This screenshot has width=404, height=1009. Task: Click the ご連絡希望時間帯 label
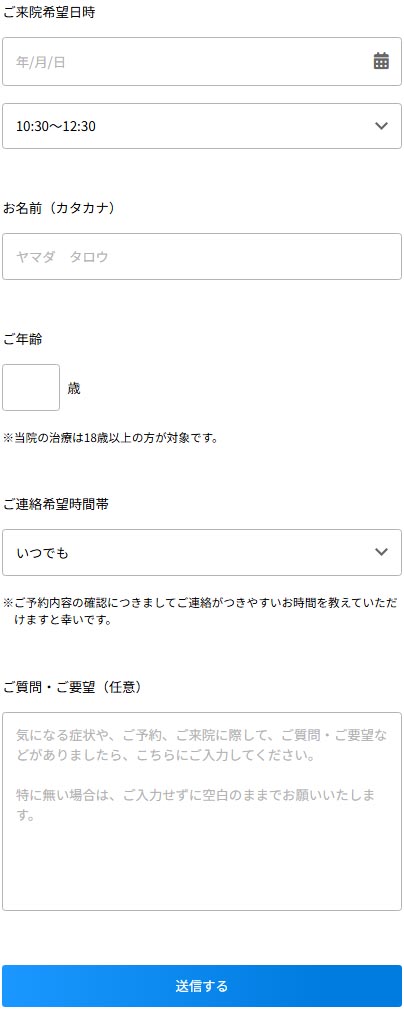pos(55,504)
